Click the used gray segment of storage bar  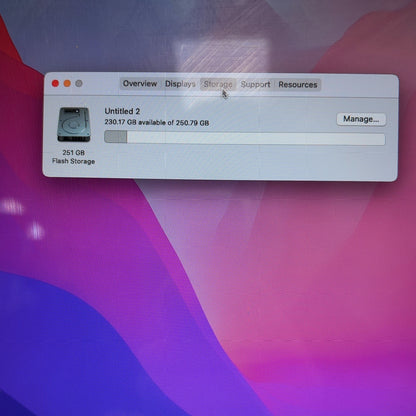coord(116,137)
